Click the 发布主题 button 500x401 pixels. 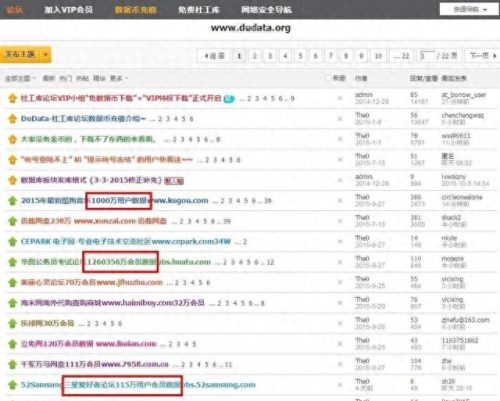pyautogui.click(x=21, y=54)
